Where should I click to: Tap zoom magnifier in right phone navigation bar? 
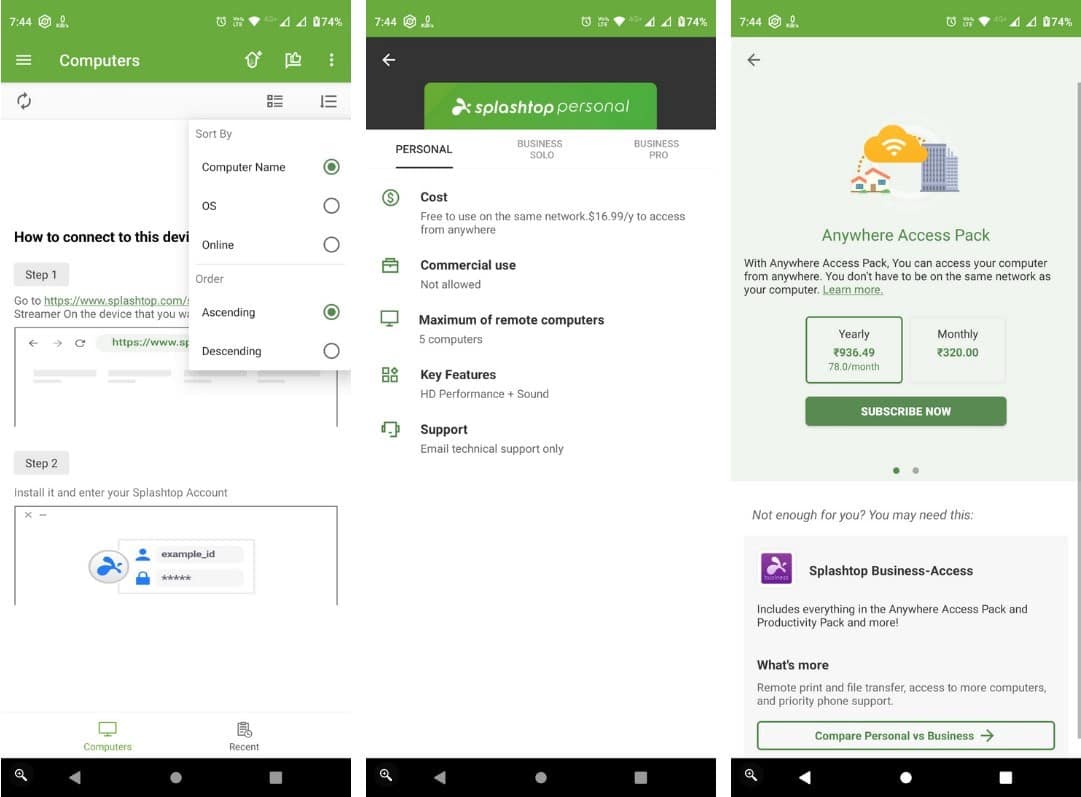tap(751, 776)
